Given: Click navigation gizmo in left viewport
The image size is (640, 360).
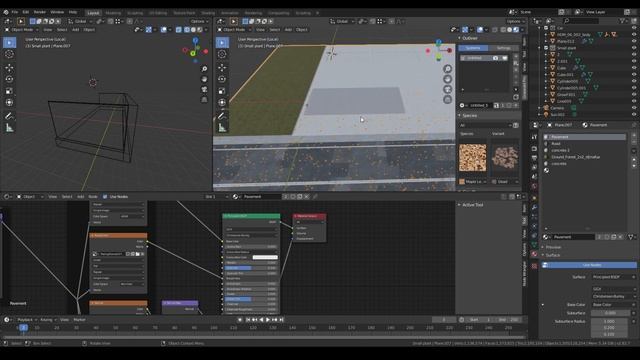Looking at the screenshot, I should click(195, 50).
